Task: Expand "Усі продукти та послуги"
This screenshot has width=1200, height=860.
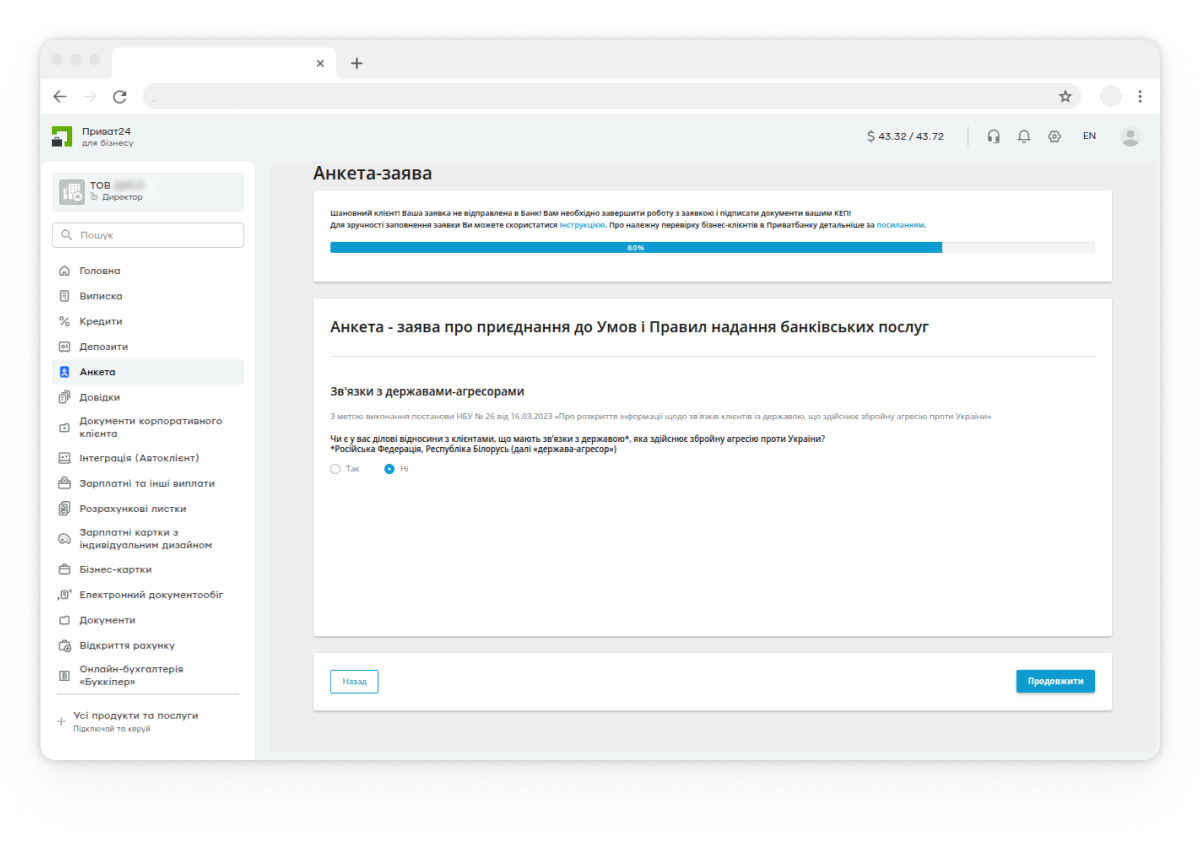Action: (135, 716)
